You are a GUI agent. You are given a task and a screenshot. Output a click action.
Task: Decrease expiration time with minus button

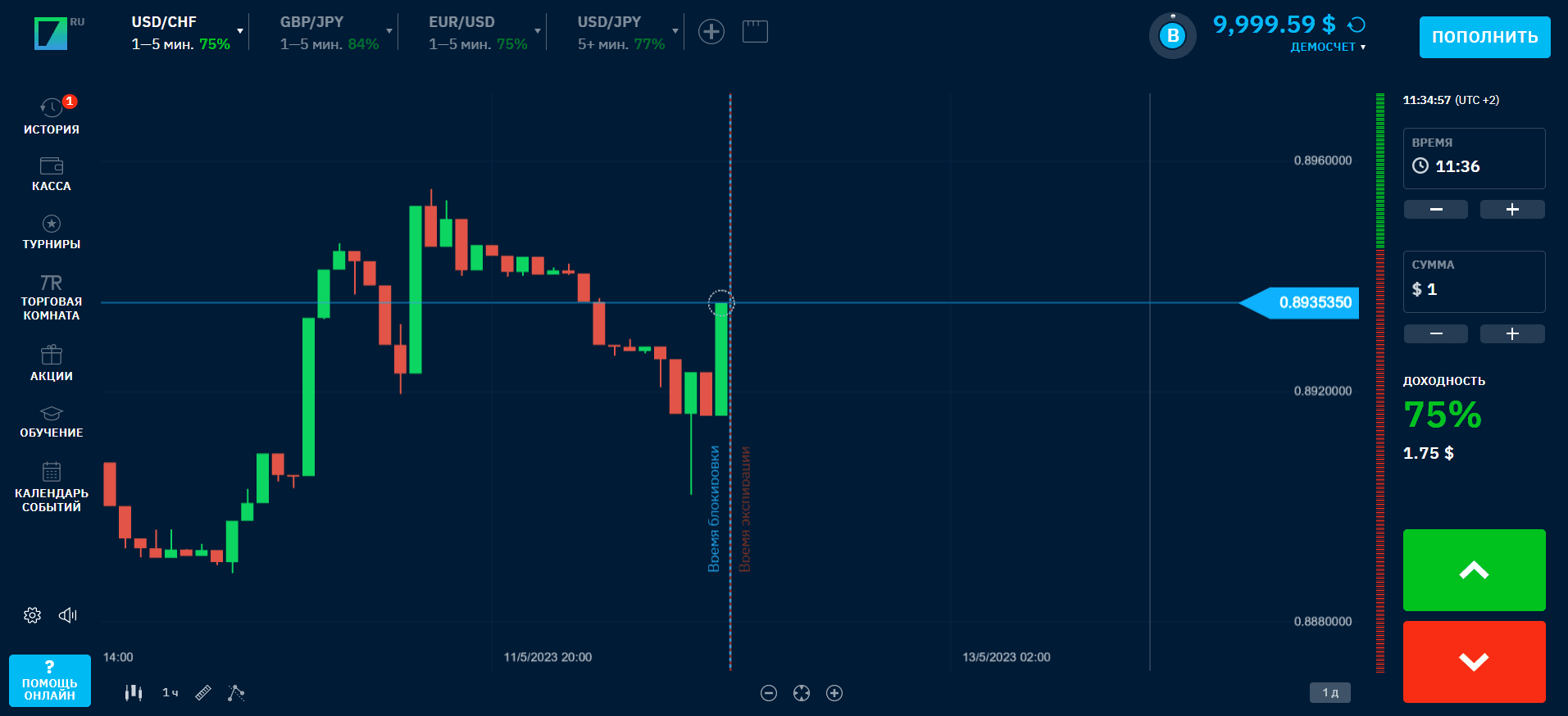click(x=1436, y=210)
